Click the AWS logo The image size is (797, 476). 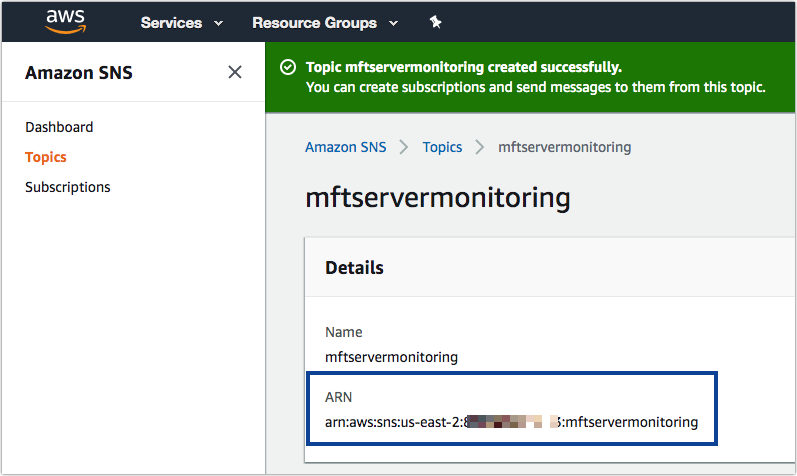pyautogui.click(x=63, y=21)
